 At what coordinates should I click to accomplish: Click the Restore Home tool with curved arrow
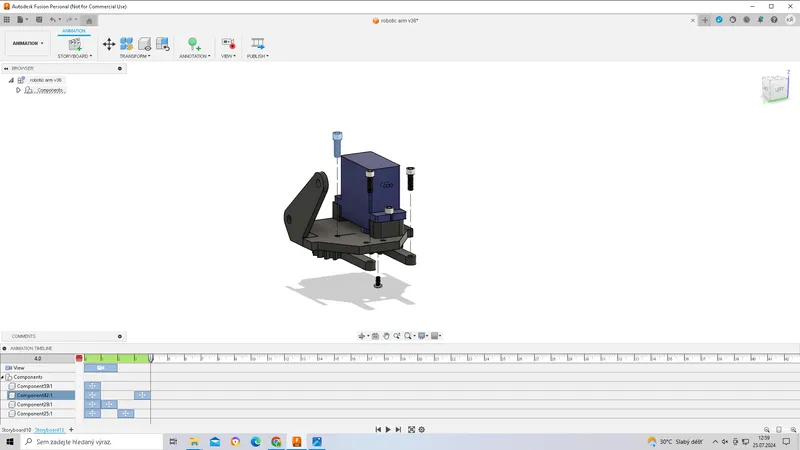(163, 44)
